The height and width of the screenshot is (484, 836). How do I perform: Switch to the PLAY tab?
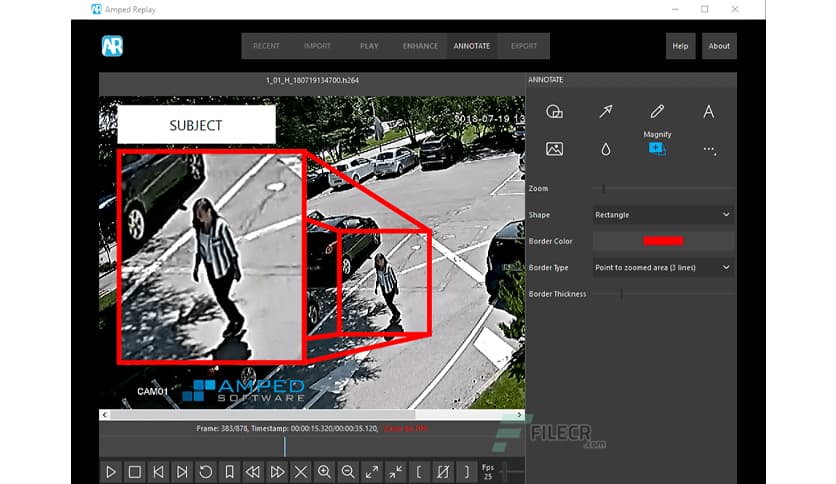369,46
